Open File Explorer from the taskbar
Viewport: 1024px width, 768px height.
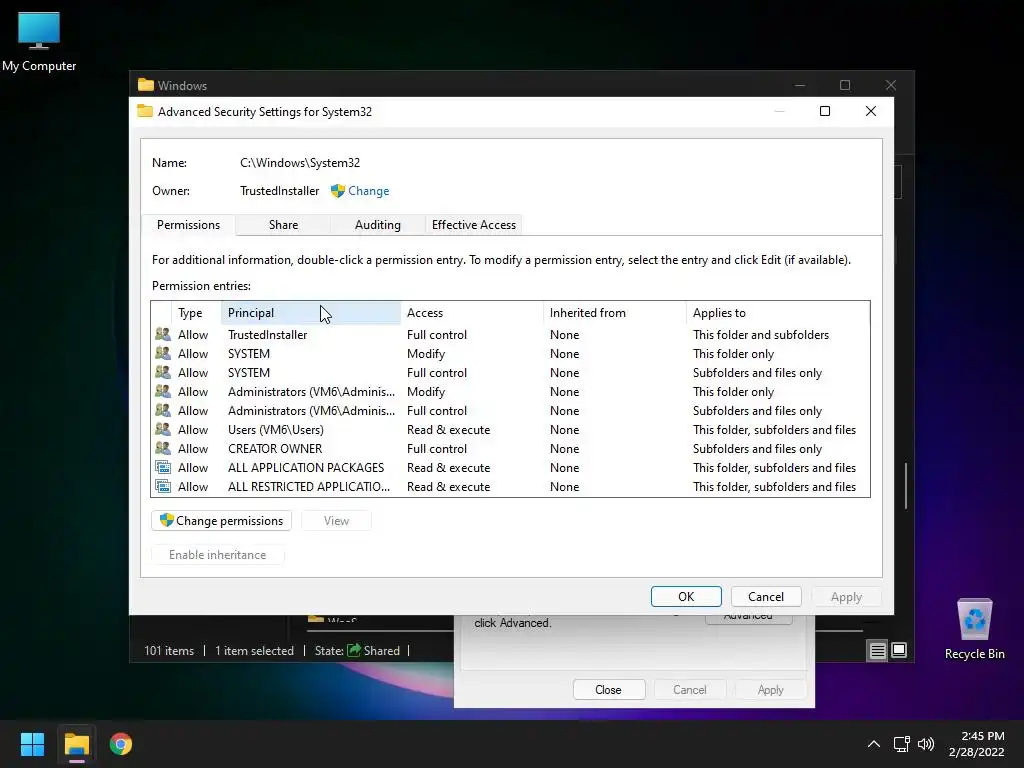[x=76, y=744]
